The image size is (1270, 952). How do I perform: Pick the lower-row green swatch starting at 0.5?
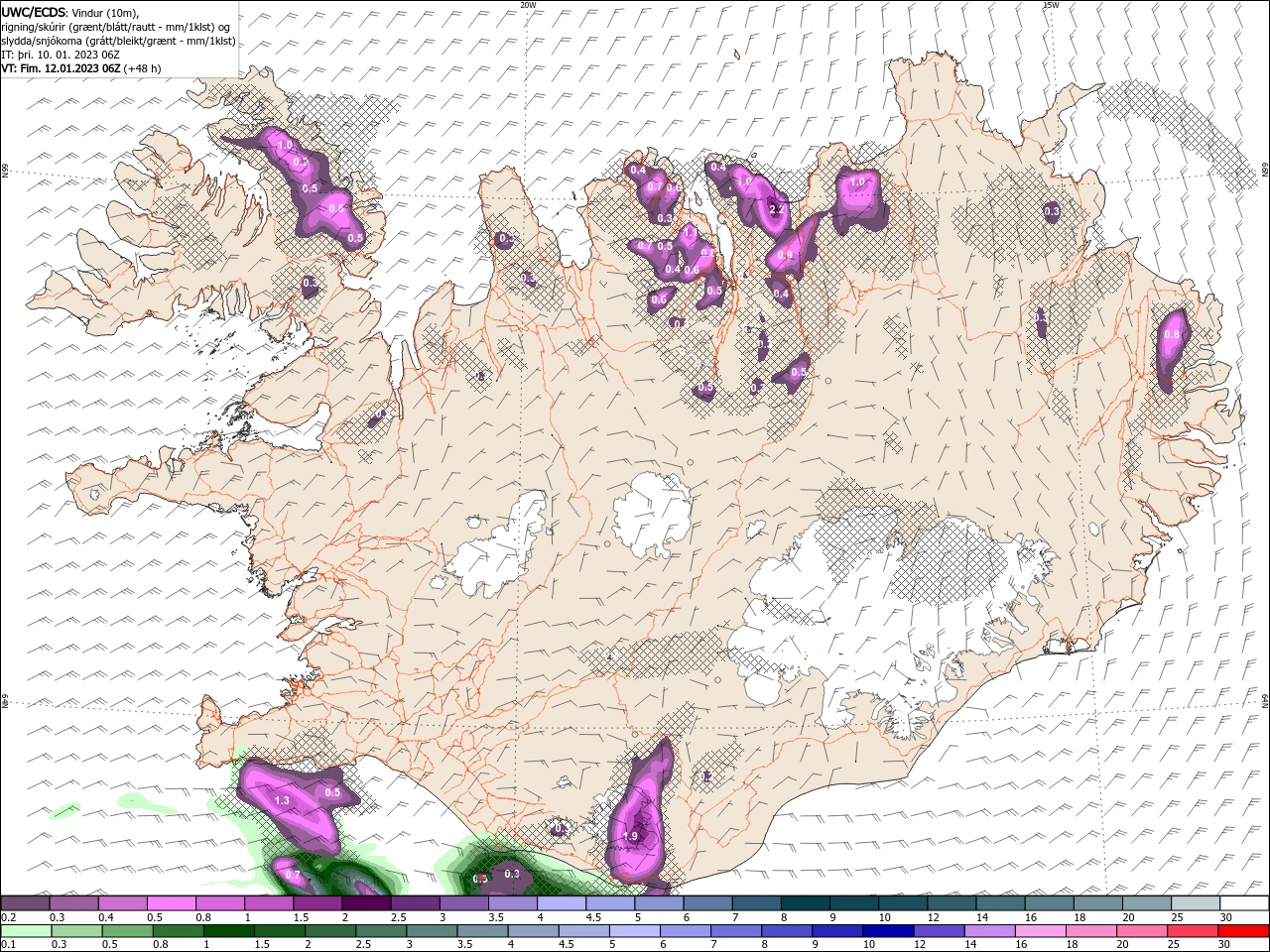tap(127, 931)
